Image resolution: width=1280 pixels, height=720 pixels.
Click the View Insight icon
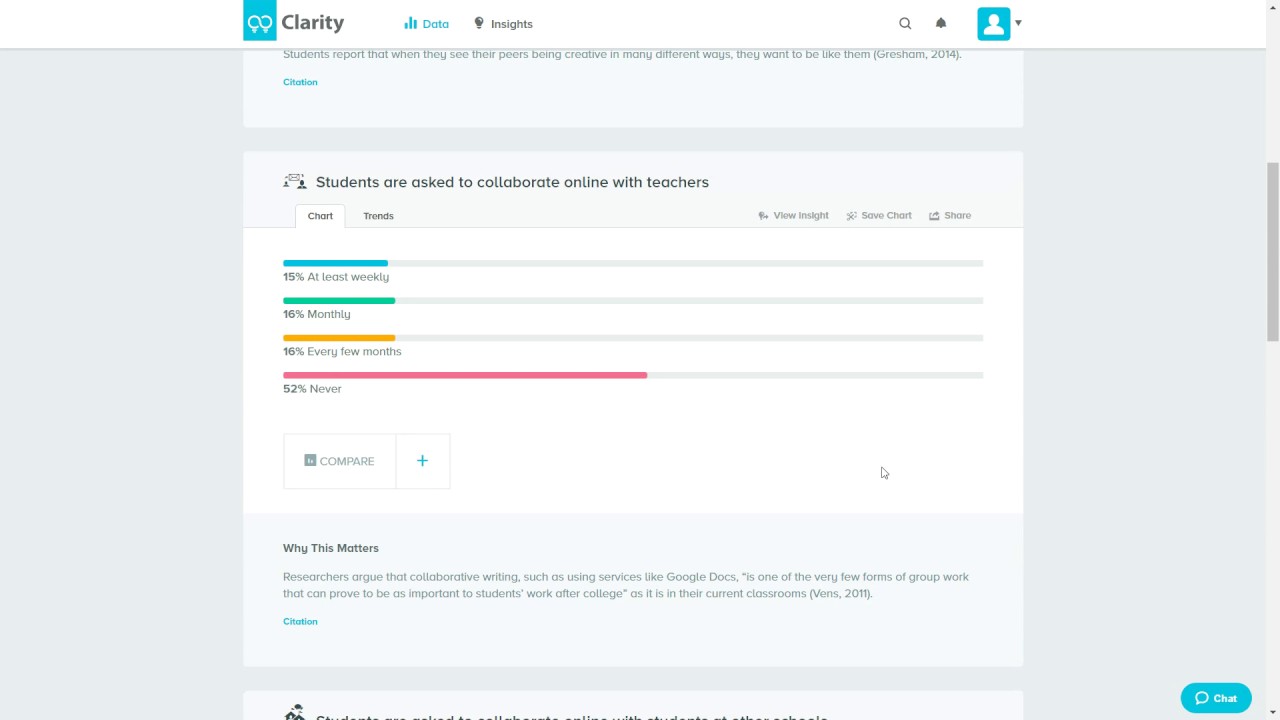pos(763,216)
